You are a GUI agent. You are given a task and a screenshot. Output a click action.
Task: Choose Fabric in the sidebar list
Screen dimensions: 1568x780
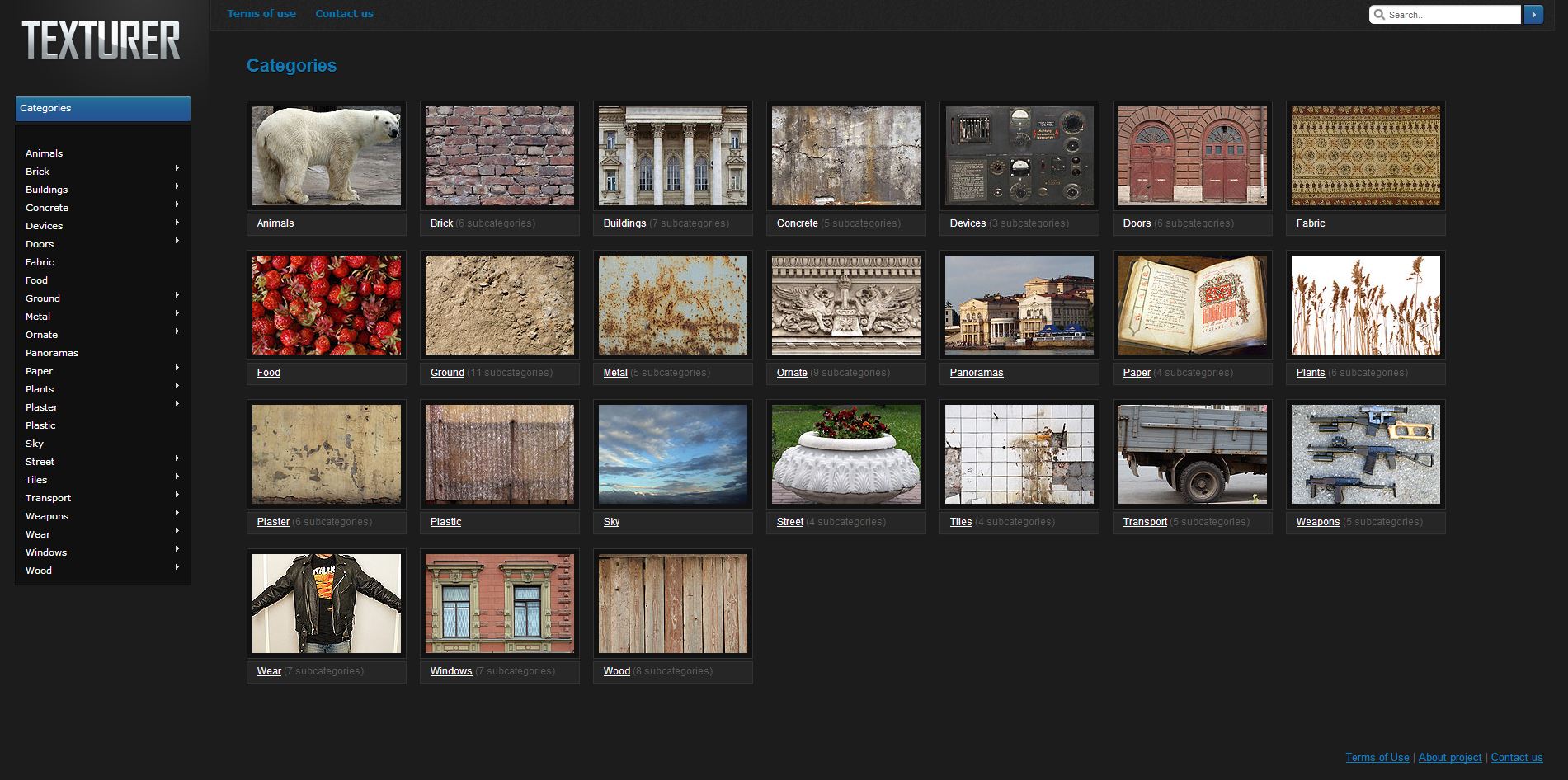40,262
